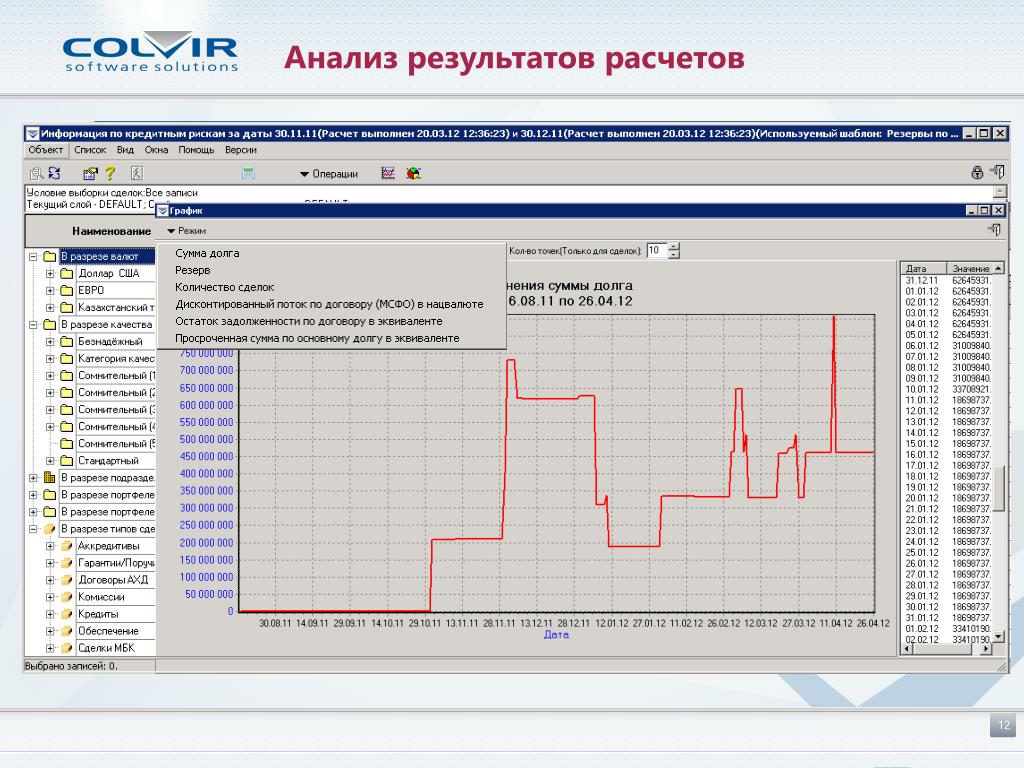Click the folder icon beside Доллар США

coord(67,274)
